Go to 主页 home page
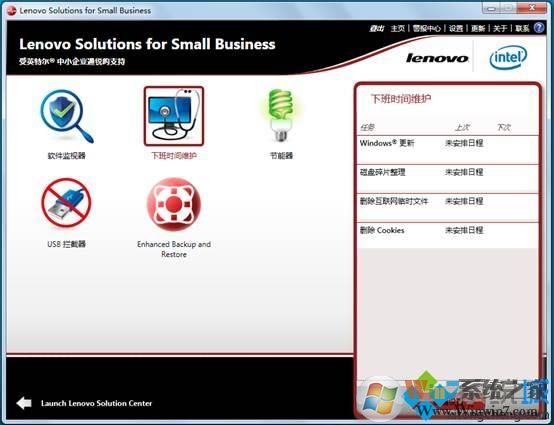 click(x=398, y=28)
